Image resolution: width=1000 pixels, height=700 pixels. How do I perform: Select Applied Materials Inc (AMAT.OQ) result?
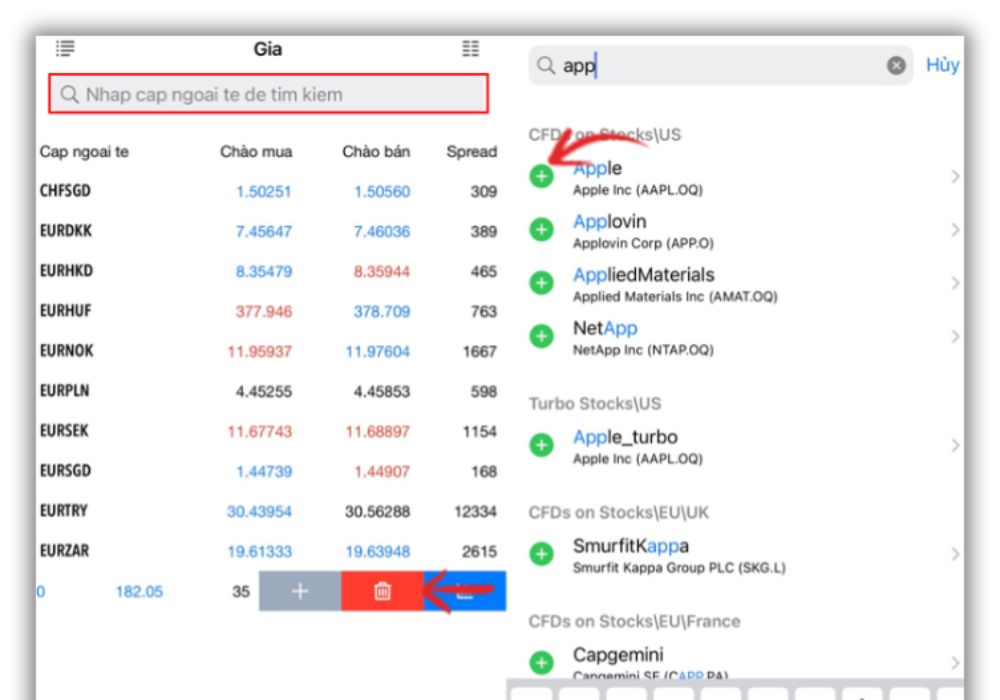(x=675, y=296)
